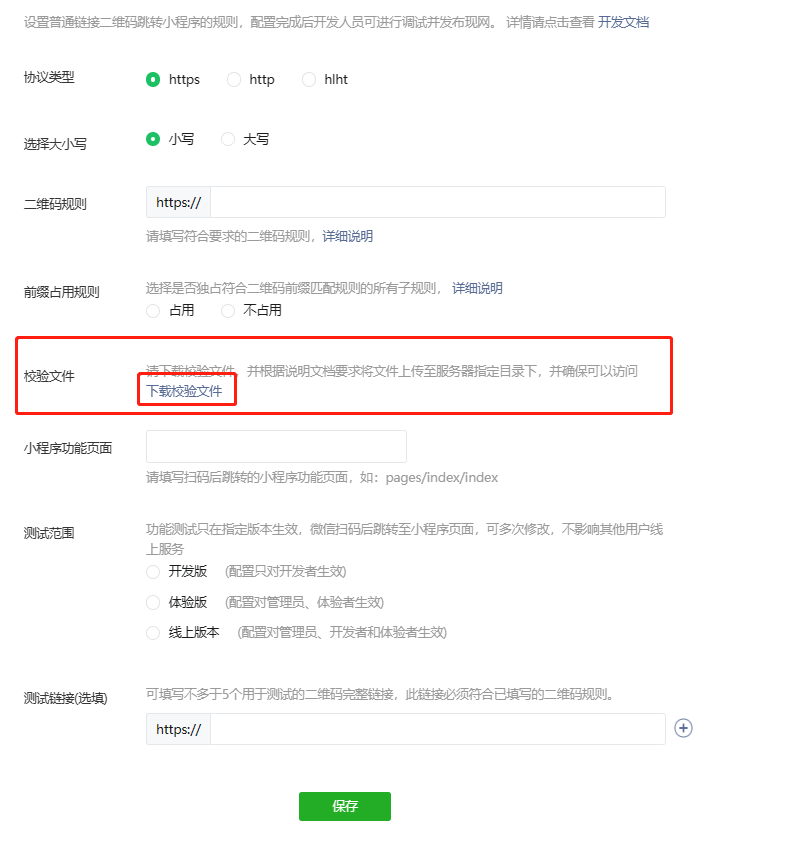Click the 小程序功能页面 label
Viewport: 804px width, 842px height.
tap(68, 448)
